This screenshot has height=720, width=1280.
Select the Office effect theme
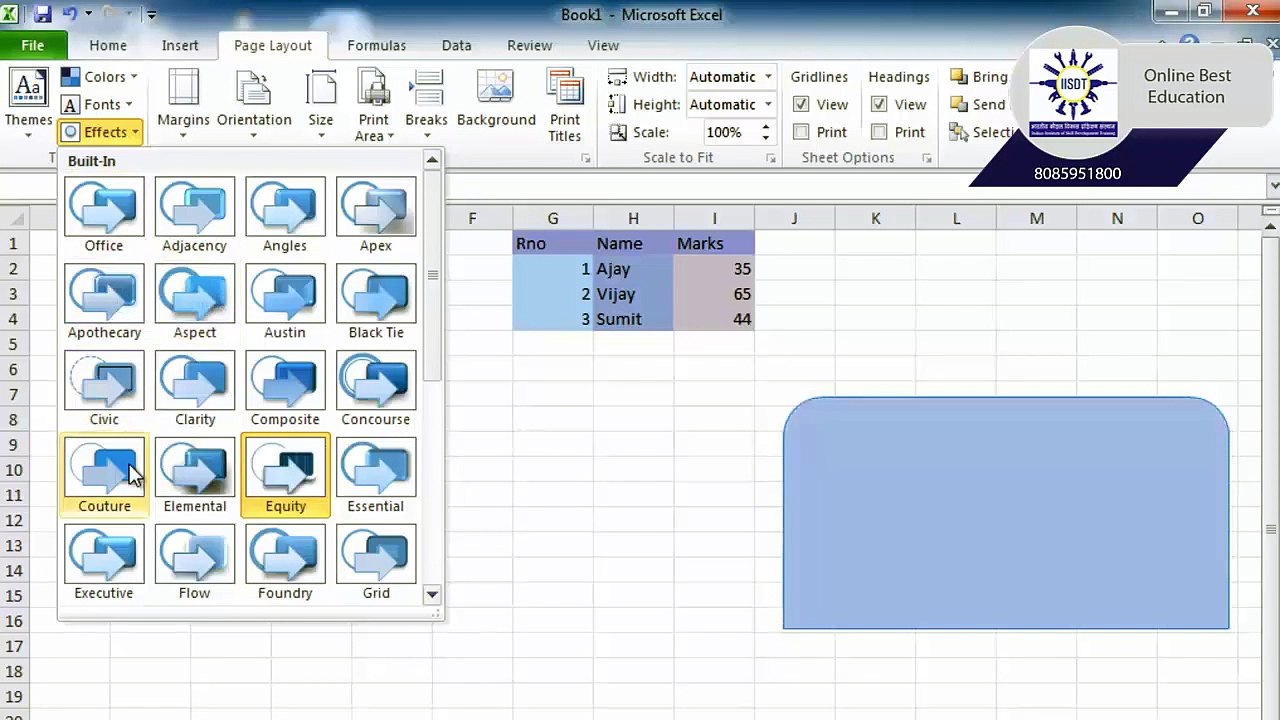(x=104, y=215)
